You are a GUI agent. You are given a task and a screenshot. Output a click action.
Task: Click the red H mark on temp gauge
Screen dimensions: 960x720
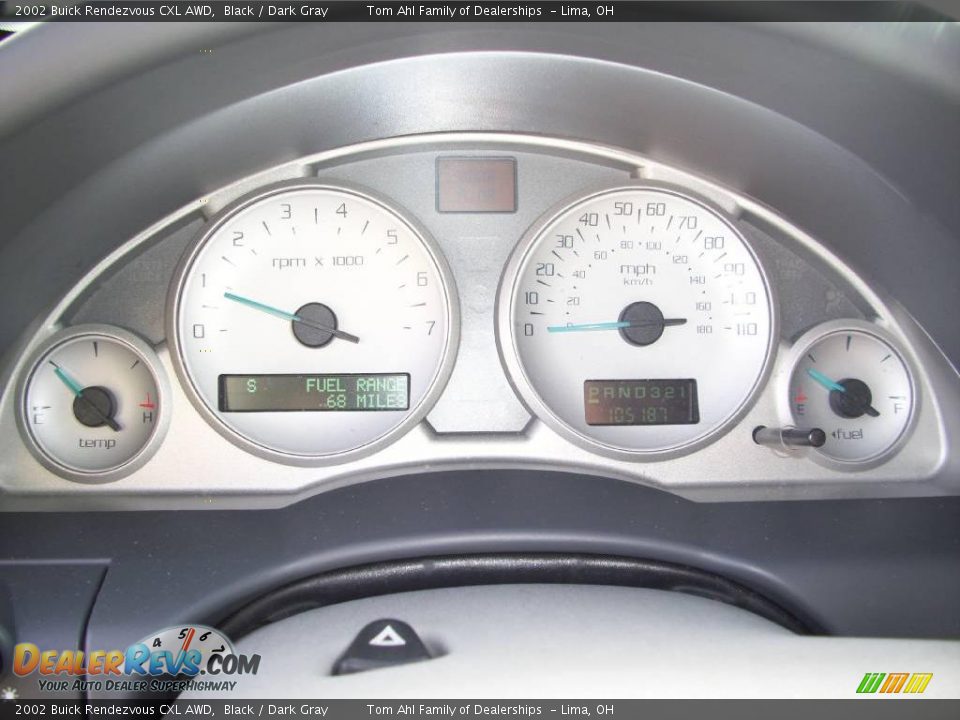(147, 411)
